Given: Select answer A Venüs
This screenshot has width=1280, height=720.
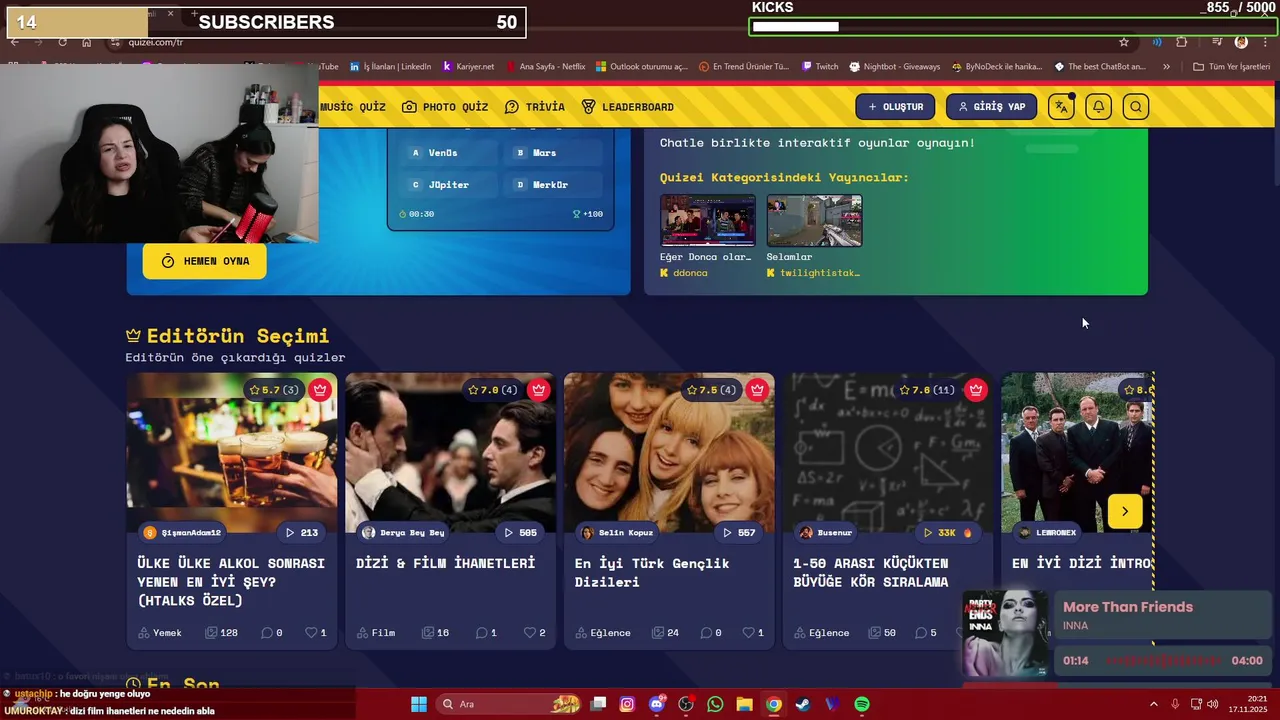Looking at the screenshot, I should [x=450, y=153].
